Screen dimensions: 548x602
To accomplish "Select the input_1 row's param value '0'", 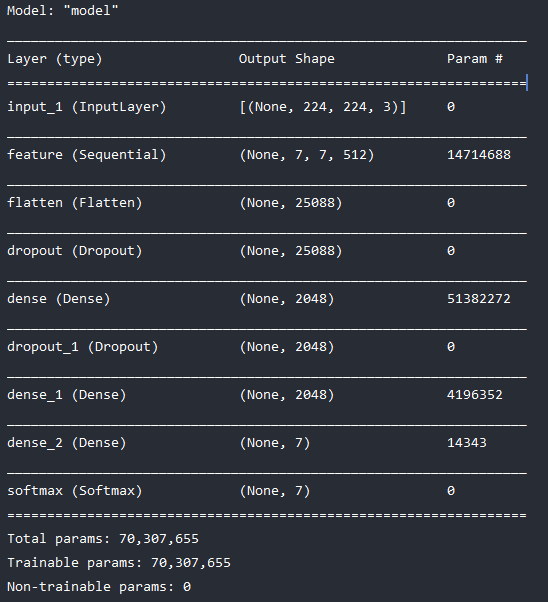I will click(x=451, y=107).
